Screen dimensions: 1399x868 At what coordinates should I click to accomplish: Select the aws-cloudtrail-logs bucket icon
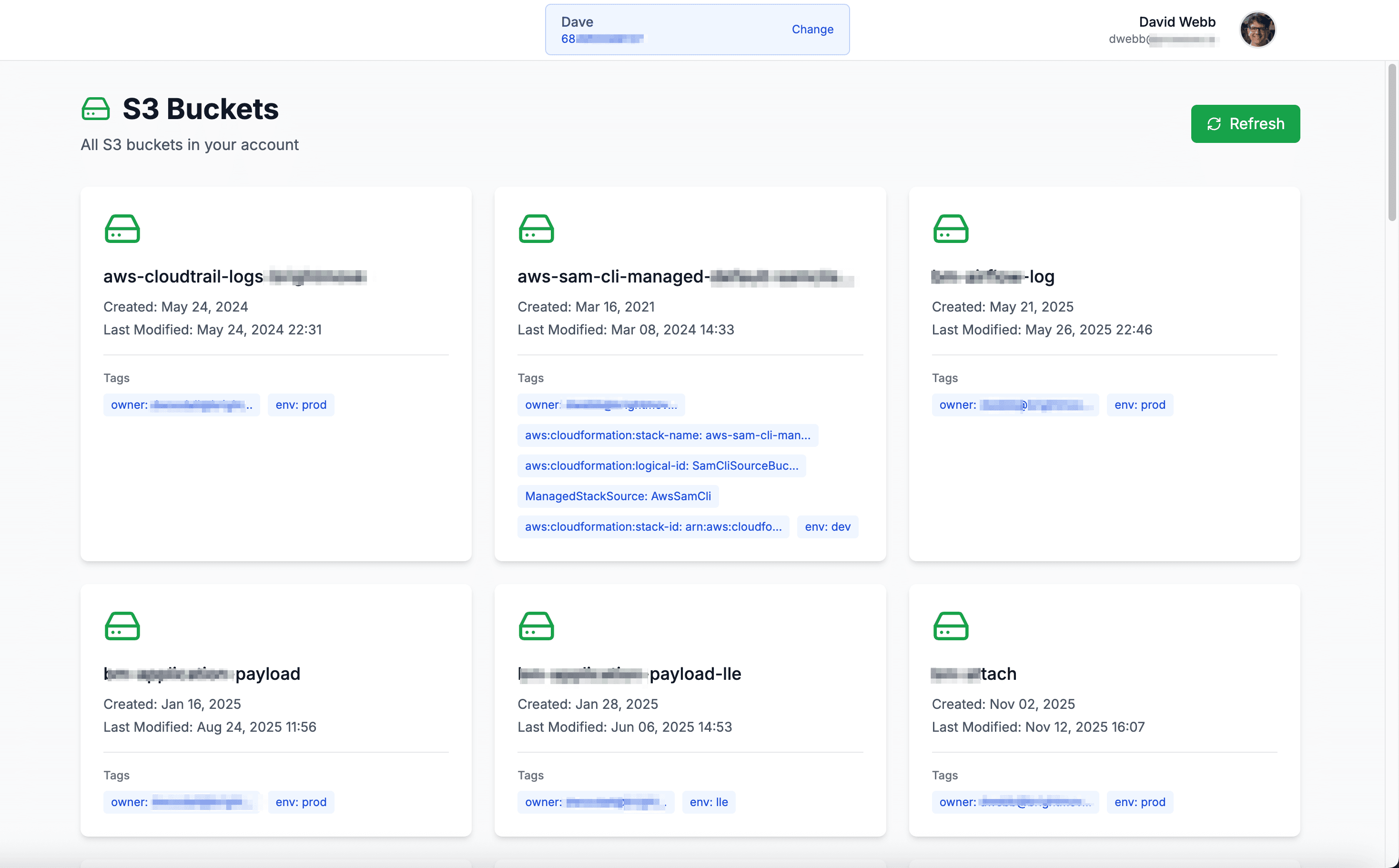pyautogui.click(x=122, y=229)
